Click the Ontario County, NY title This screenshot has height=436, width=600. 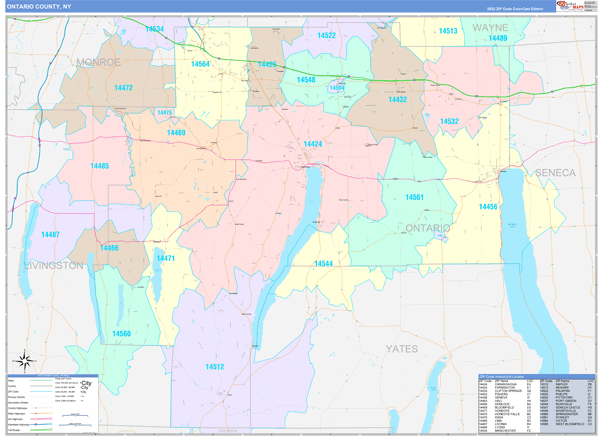39,7
